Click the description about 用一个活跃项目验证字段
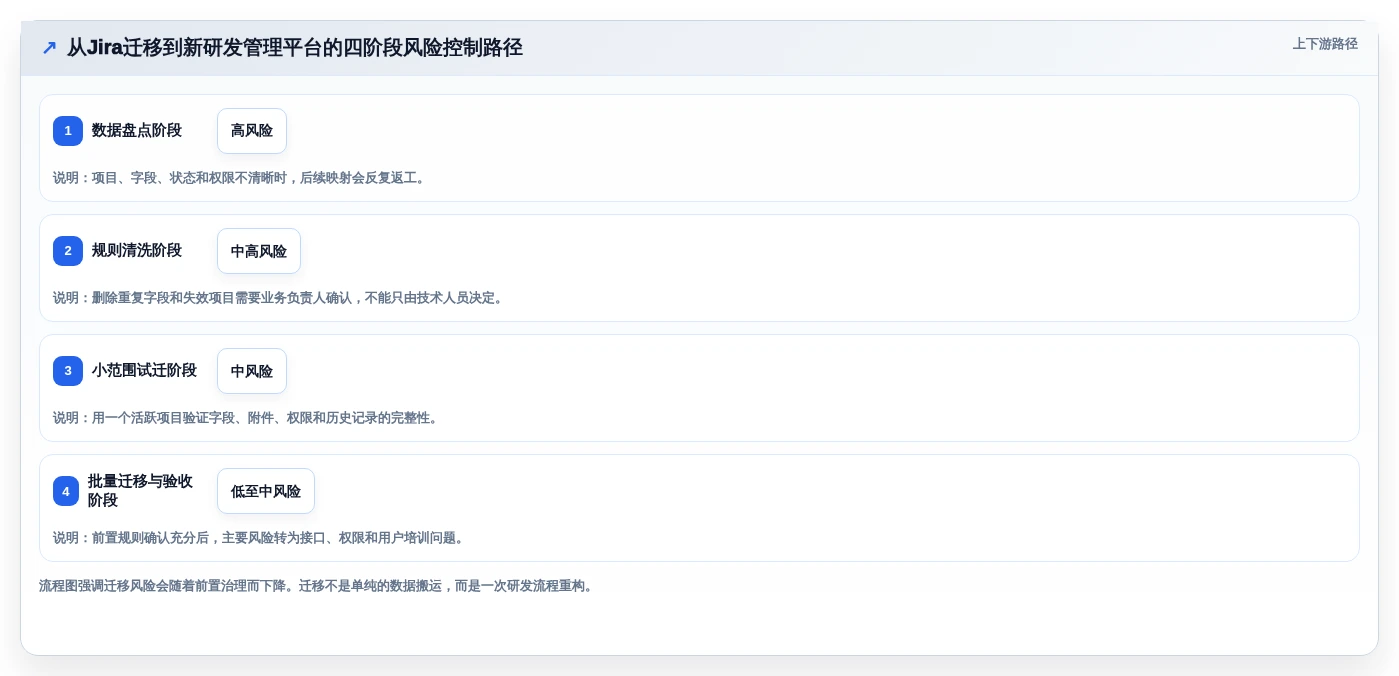1399x676 pixels. (x=247, y=418)
